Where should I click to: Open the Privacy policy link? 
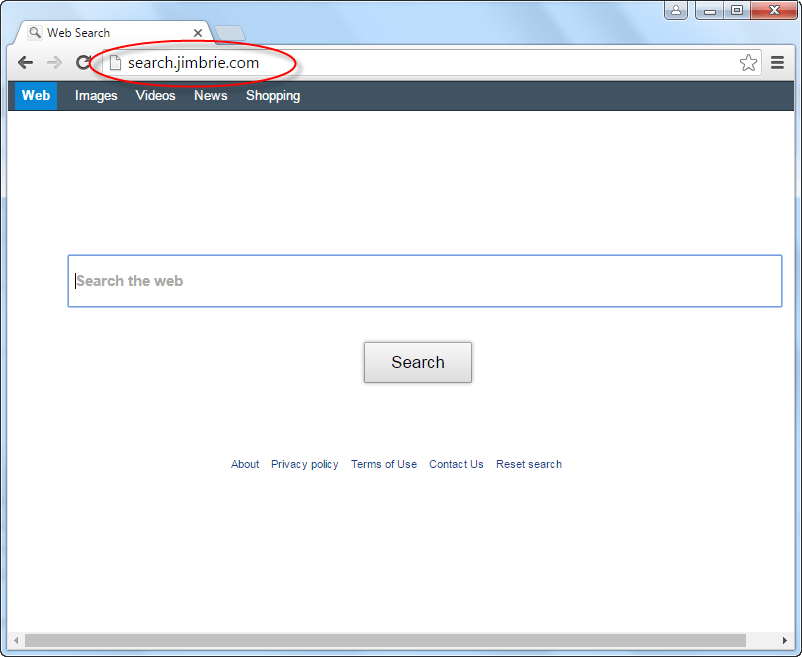(x=305, y=464)
